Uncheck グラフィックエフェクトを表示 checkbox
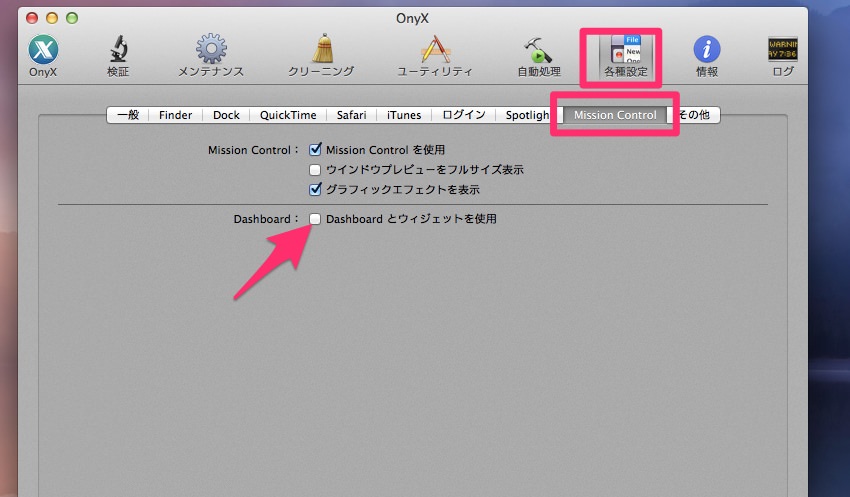Image resolution: width=850 pixels, height=497 pixels. click(315, 189)
